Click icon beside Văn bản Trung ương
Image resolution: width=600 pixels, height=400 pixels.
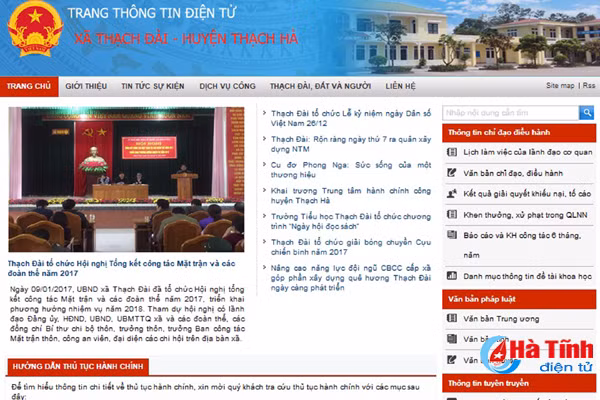452,318
